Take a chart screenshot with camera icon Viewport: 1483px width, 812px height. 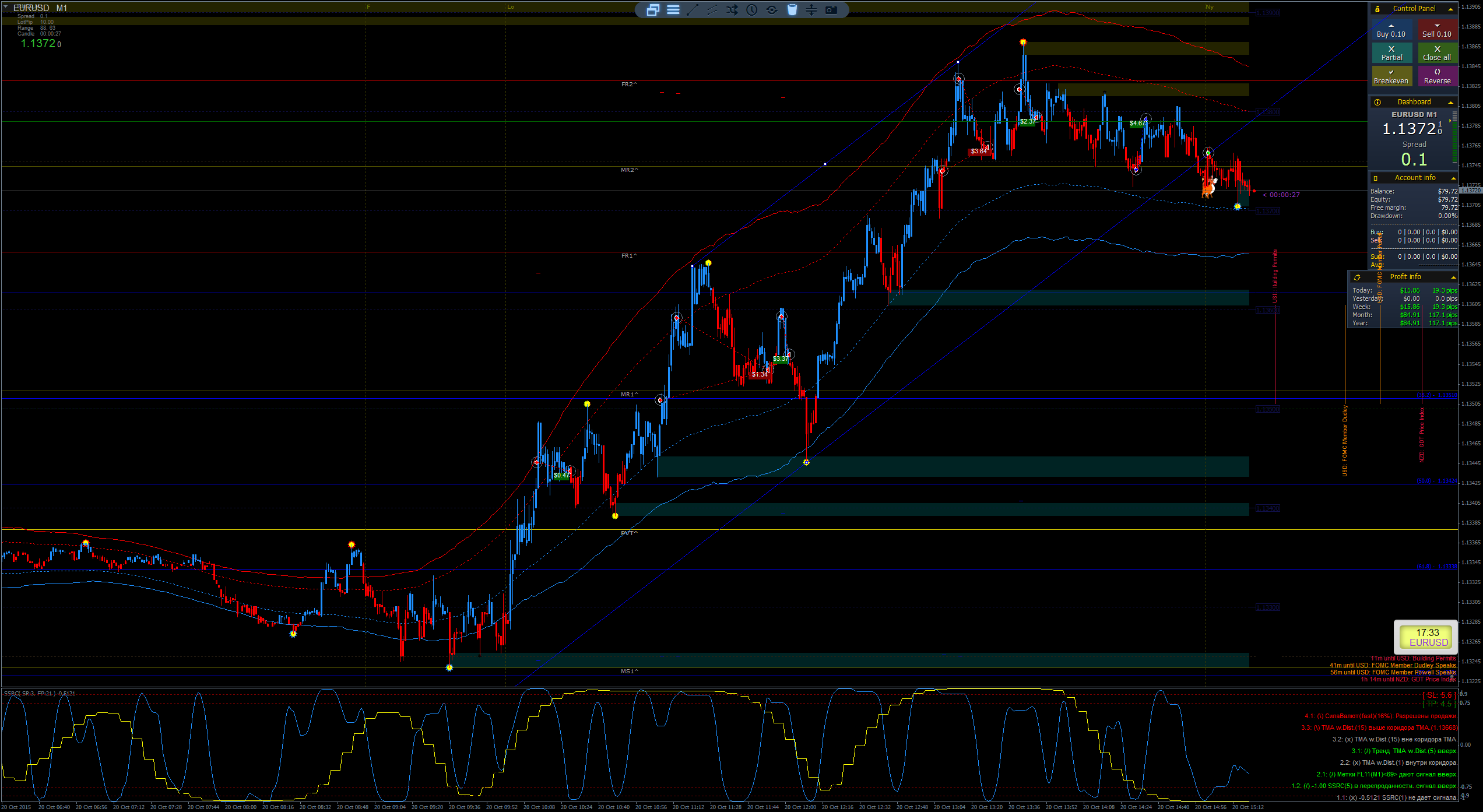point(831,10)
